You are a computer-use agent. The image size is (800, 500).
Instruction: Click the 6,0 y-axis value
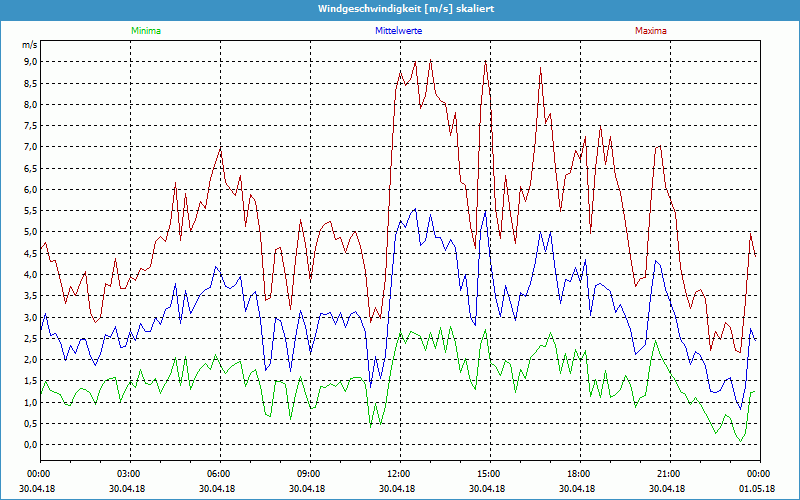click(x=31, y=189)
